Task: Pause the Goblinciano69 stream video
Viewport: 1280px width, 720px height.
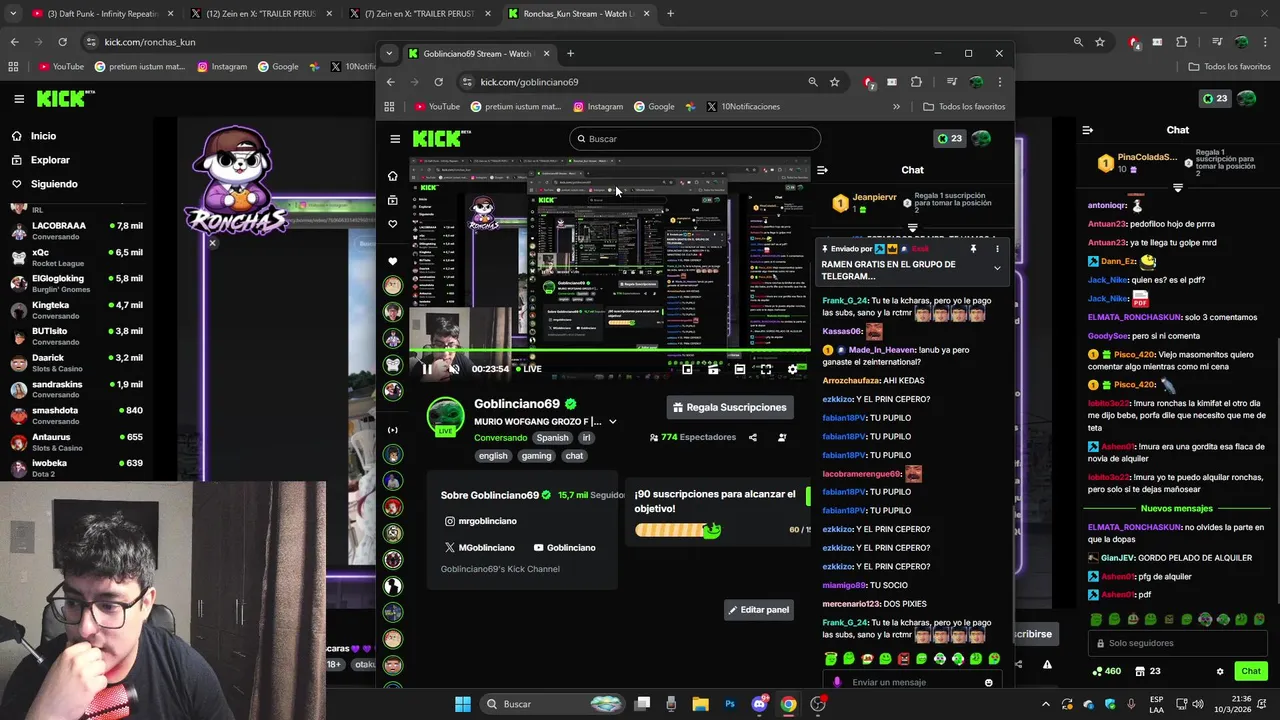Action: (427, 369)
